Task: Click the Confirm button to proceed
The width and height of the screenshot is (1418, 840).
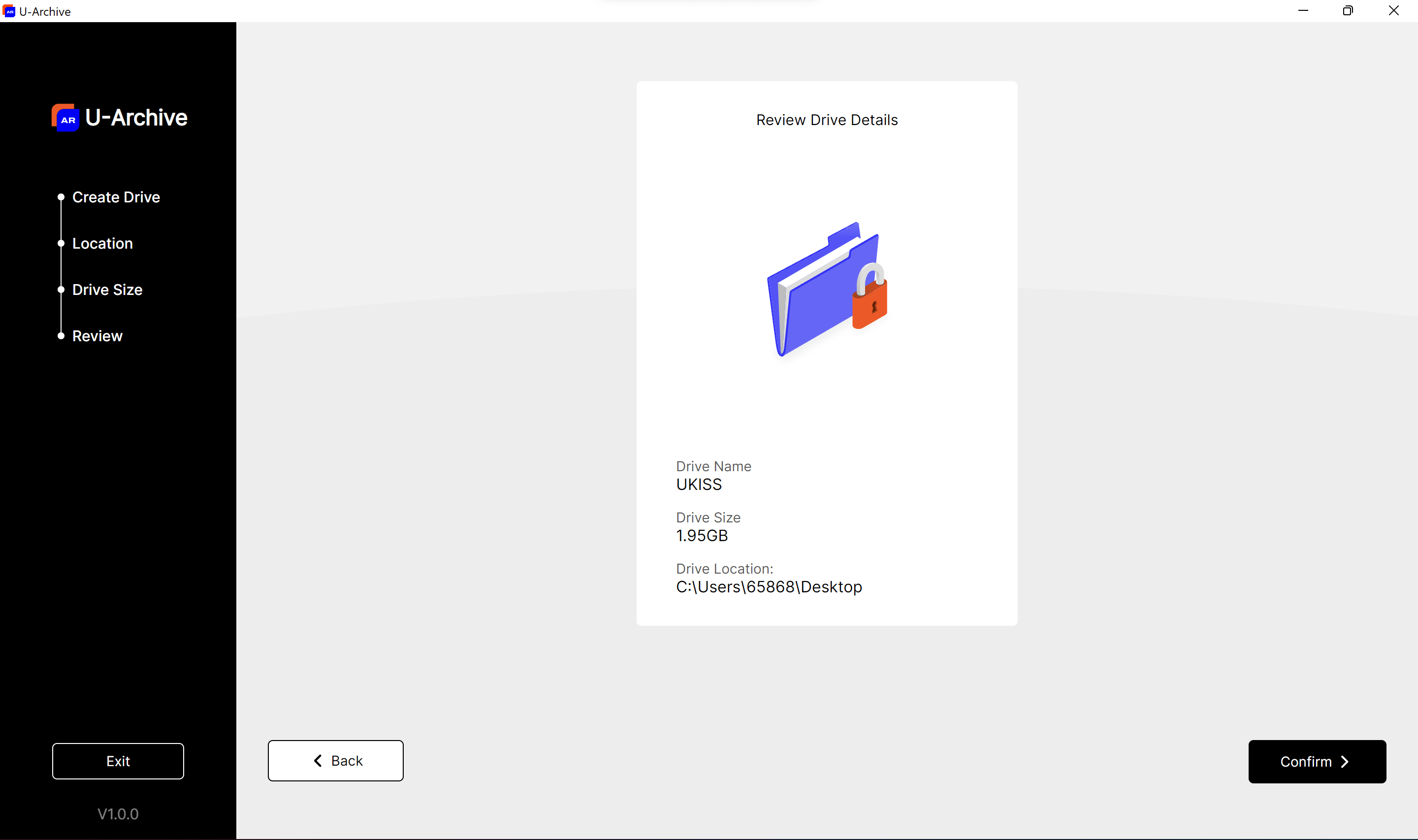Action: [1317, 761]
